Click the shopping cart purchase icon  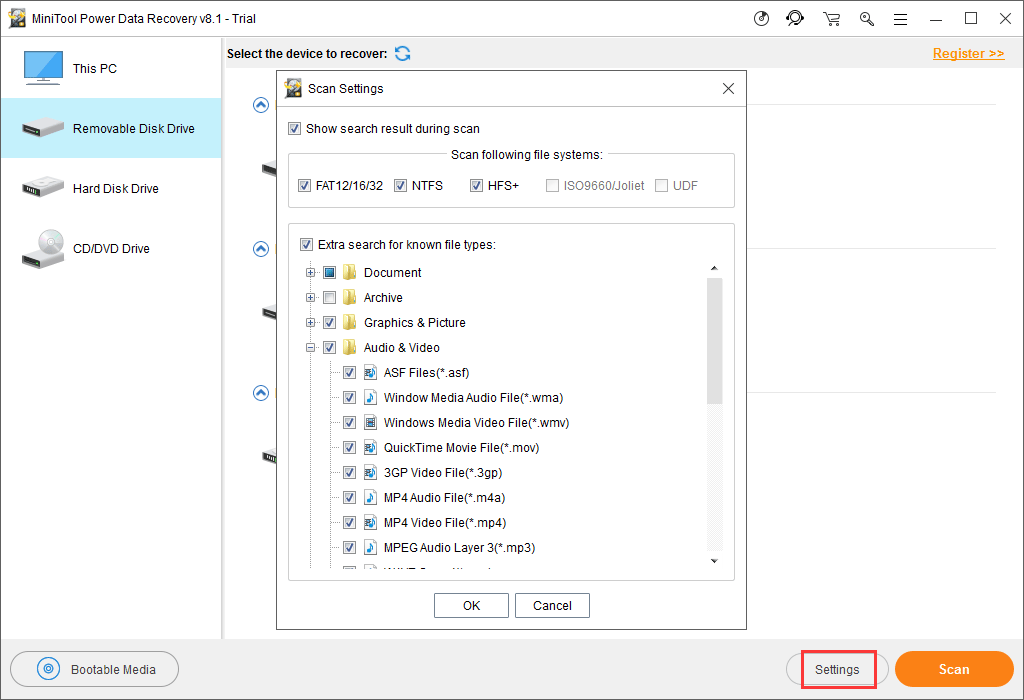[x=831, y=18]
